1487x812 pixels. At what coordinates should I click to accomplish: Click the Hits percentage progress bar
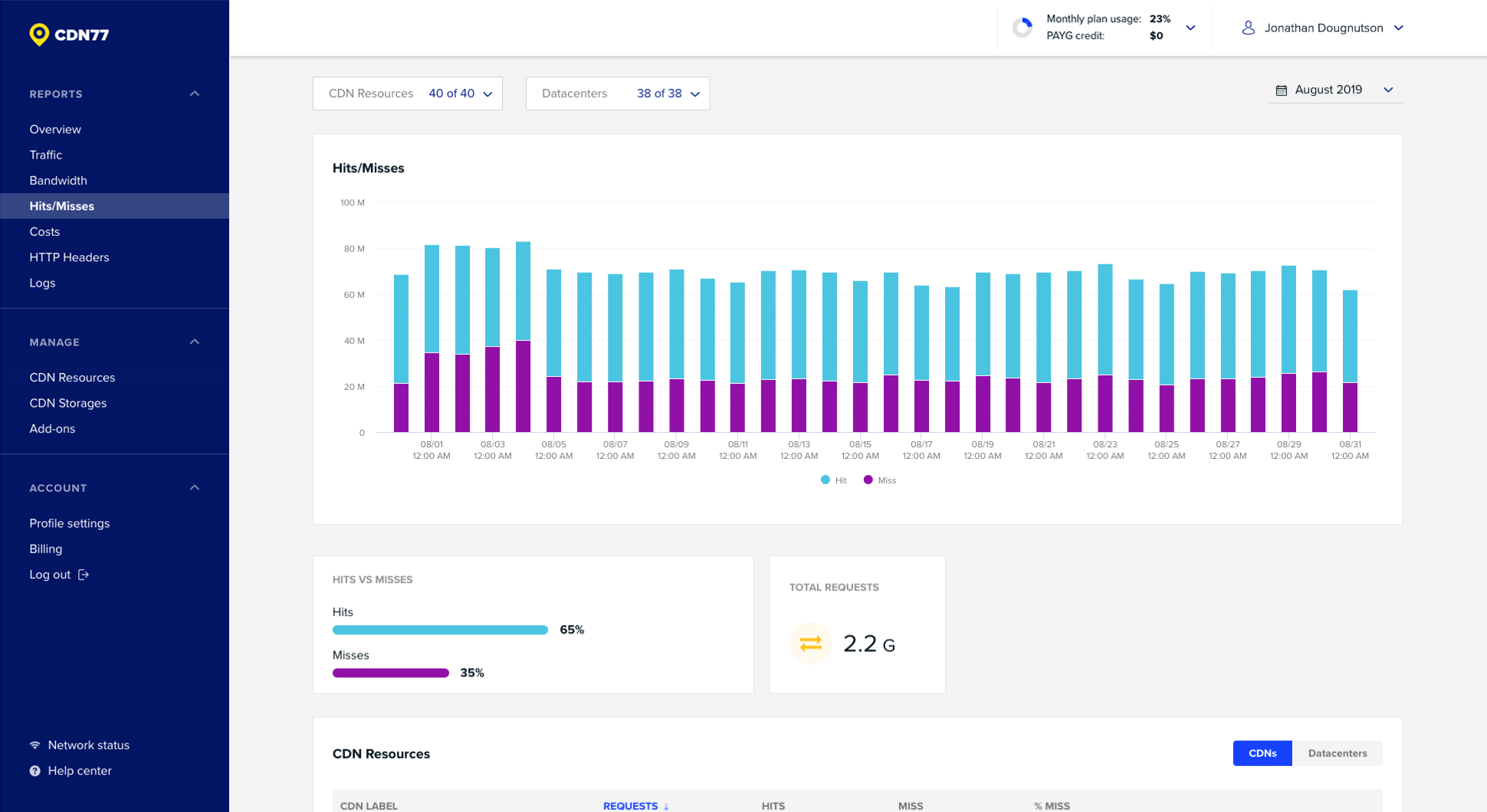pyautogui.click(x=440, y=630)
